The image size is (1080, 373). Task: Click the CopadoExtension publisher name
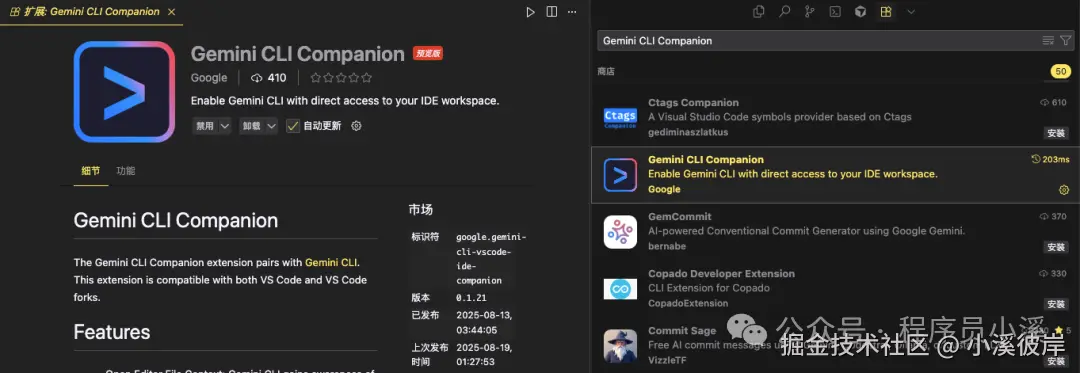tap(688, 303)
